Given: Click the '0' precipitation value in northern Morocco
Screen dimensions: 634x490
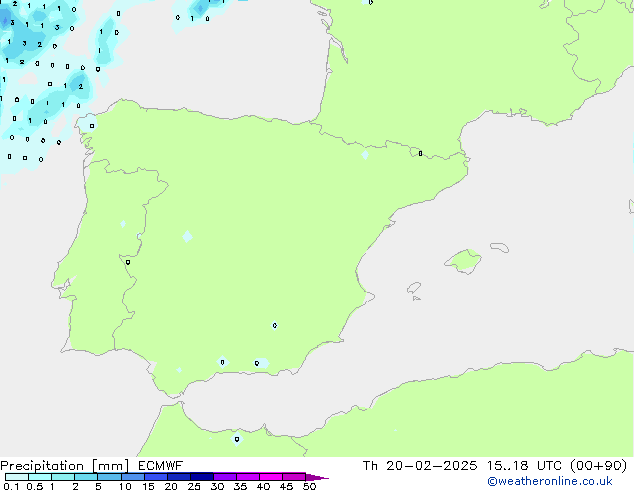Looking at the screenshot, I should point(237,439).
